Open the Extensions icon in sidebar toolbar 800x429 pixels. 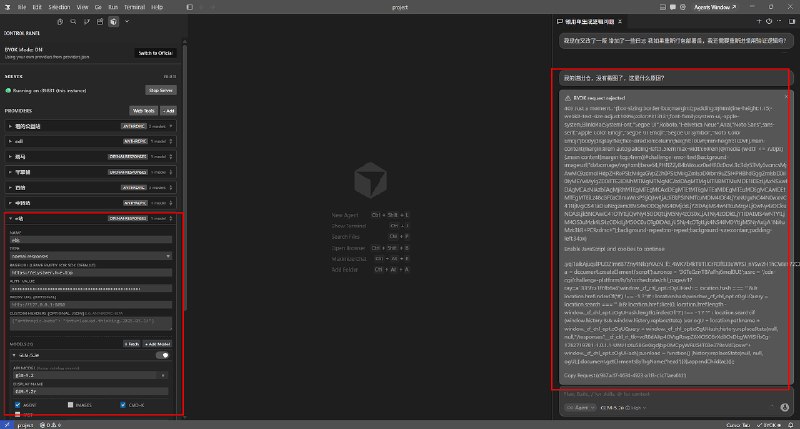click(x=100, y=22)
